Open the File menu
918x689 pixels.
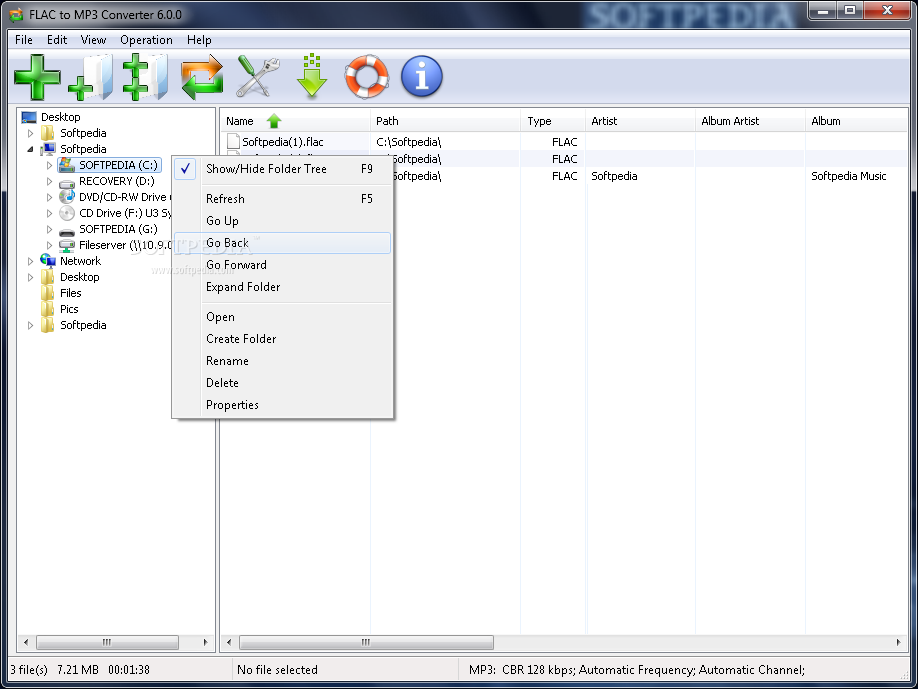click(24, 40)
